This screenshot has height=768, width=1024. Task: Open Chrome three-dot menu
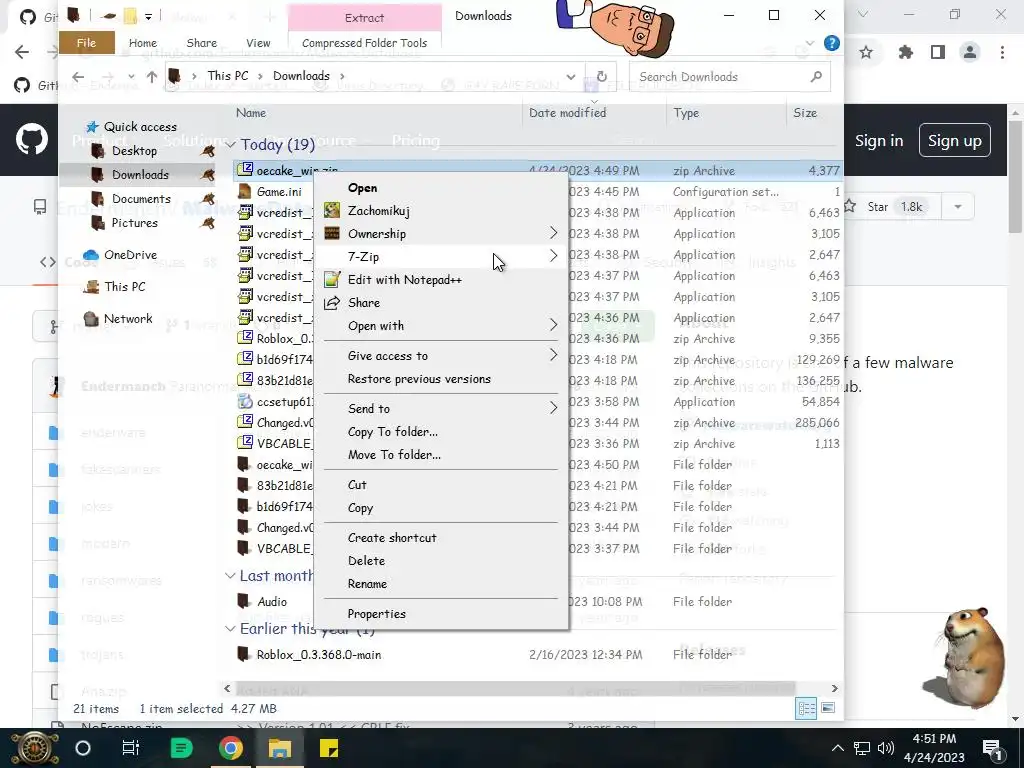pos(1002,52)
